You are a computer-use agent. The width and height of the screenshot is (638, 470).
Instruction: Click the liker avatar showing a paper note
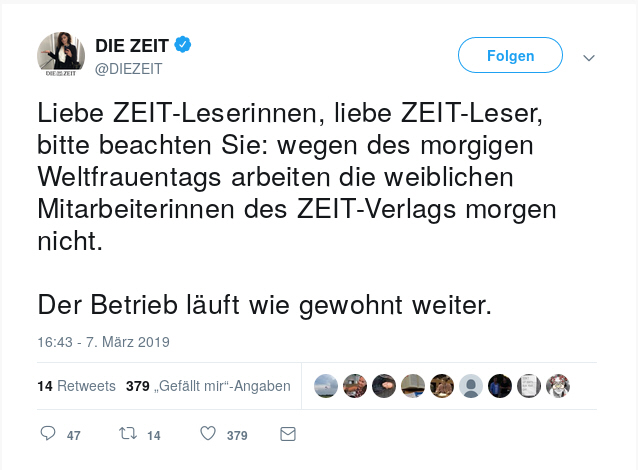(x=529, y=386)
